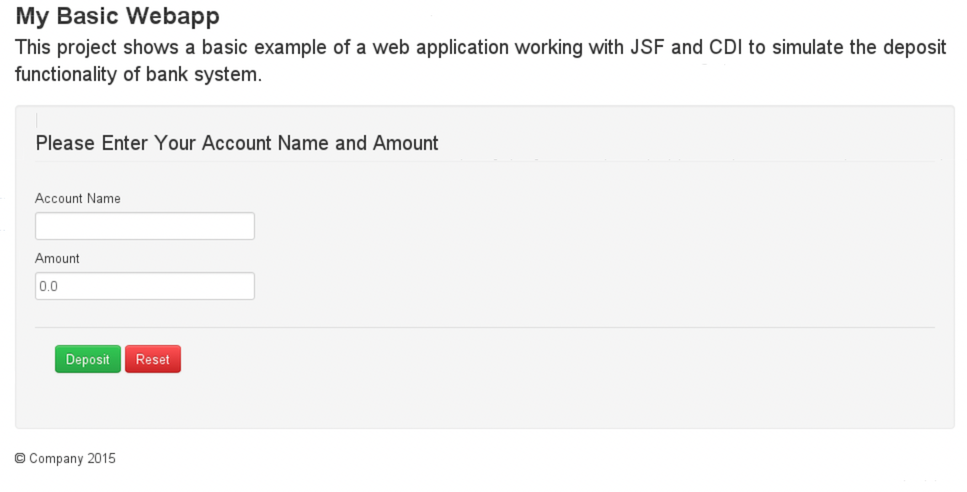The width and height of the screenshot is (967, 492).
Task: Click the horizontal divider above the Deposit button
Action: tap(484, 327)
